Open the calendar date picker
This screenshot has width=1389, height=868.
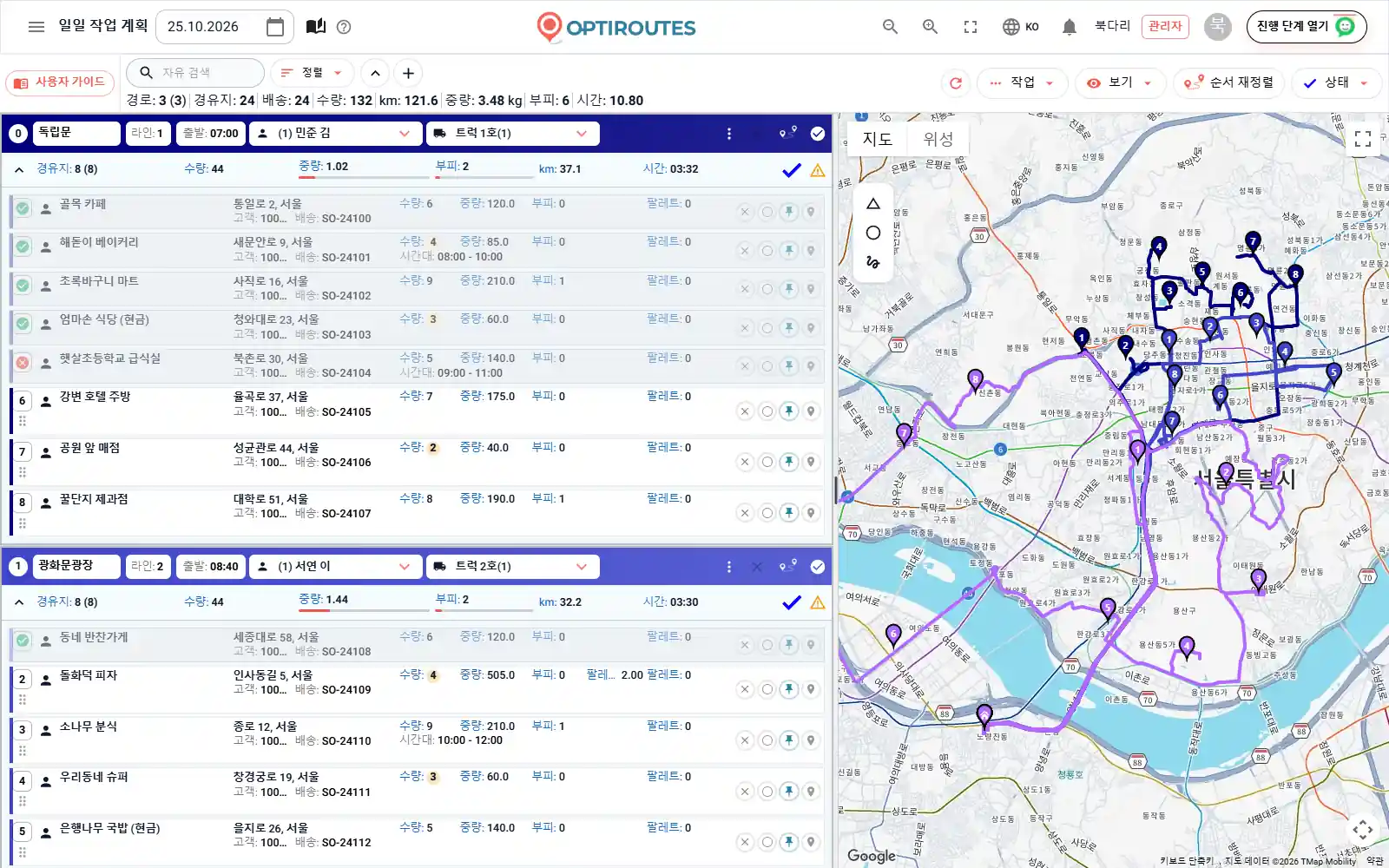coord(275,27)
